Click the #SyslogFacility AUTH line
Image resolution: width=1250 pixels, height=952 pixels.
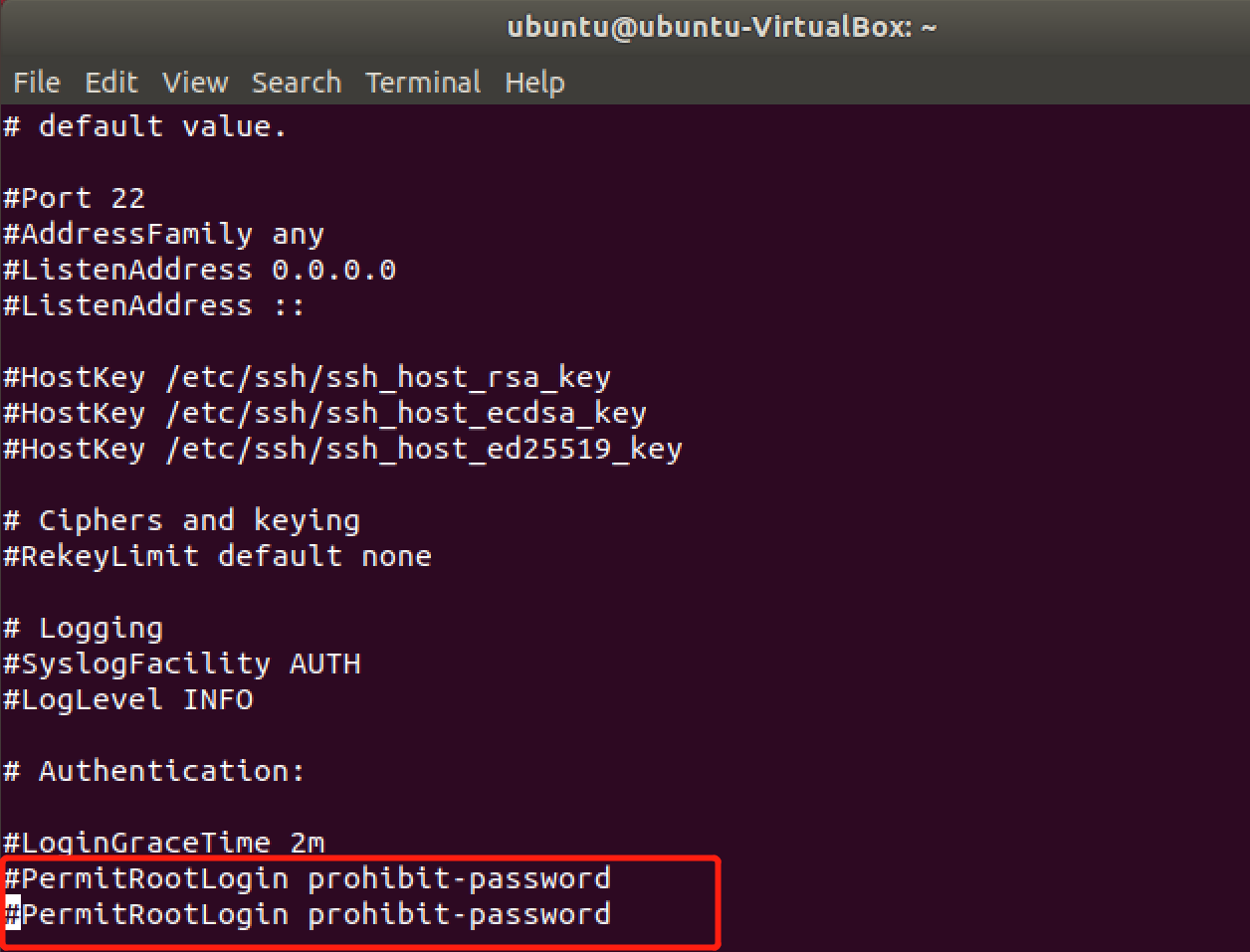pos(181,664)
